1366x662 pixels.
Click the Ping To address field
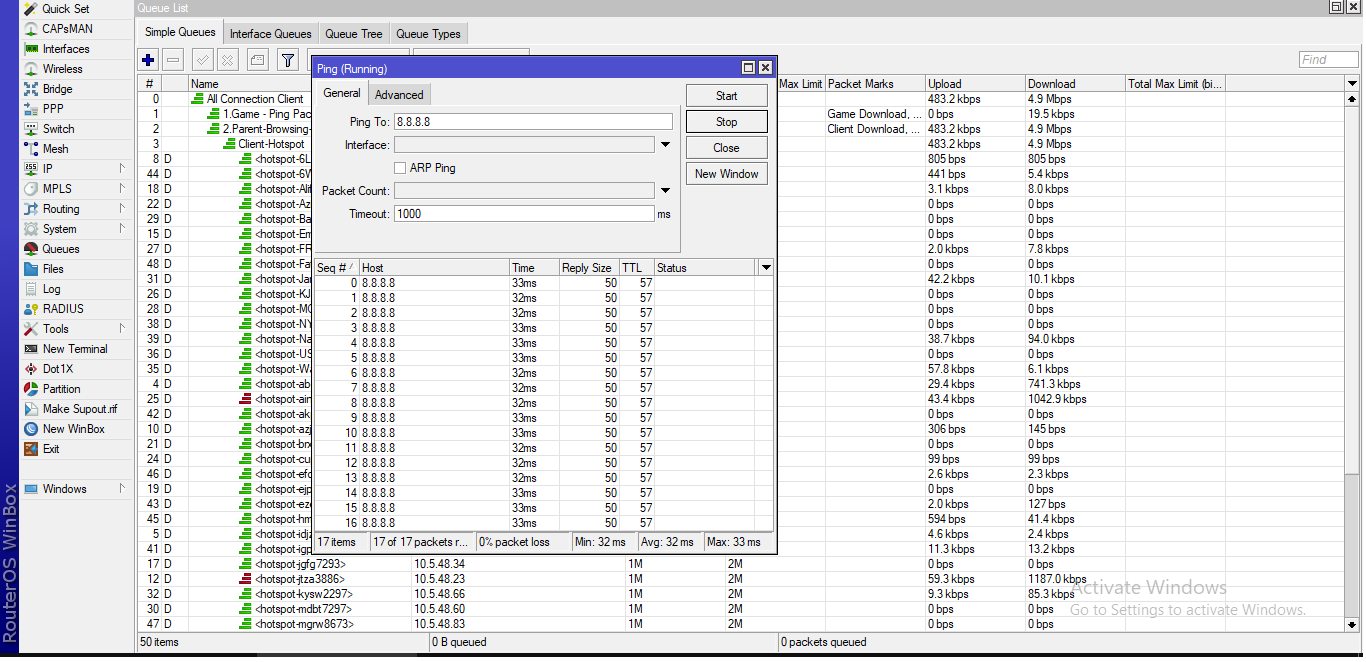click(x=533, y=122)
